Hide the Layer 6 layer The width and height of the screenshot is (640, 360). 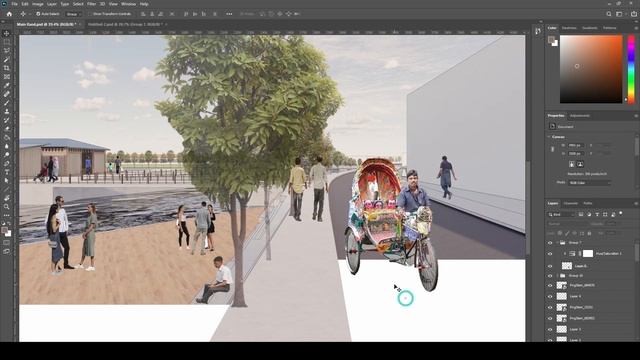point(550,266)
